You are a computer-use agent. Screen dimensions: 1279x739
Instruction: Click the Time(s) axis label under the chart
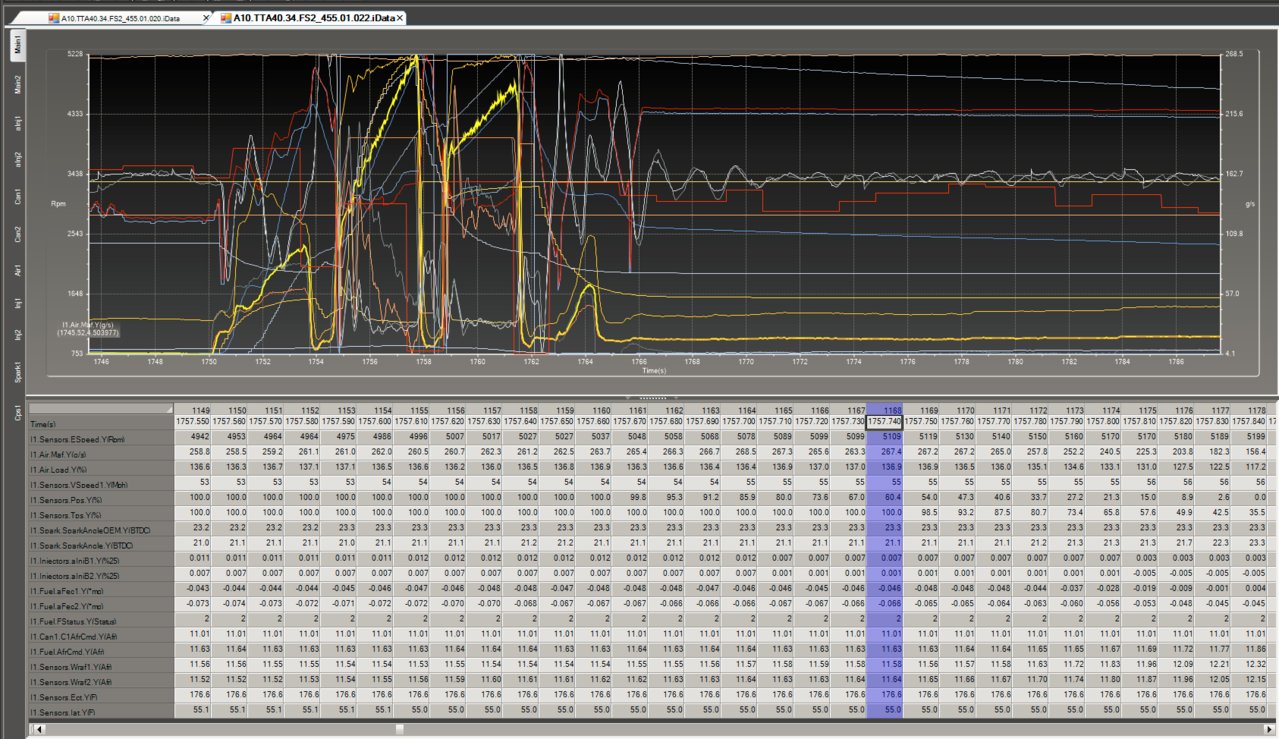654,370
